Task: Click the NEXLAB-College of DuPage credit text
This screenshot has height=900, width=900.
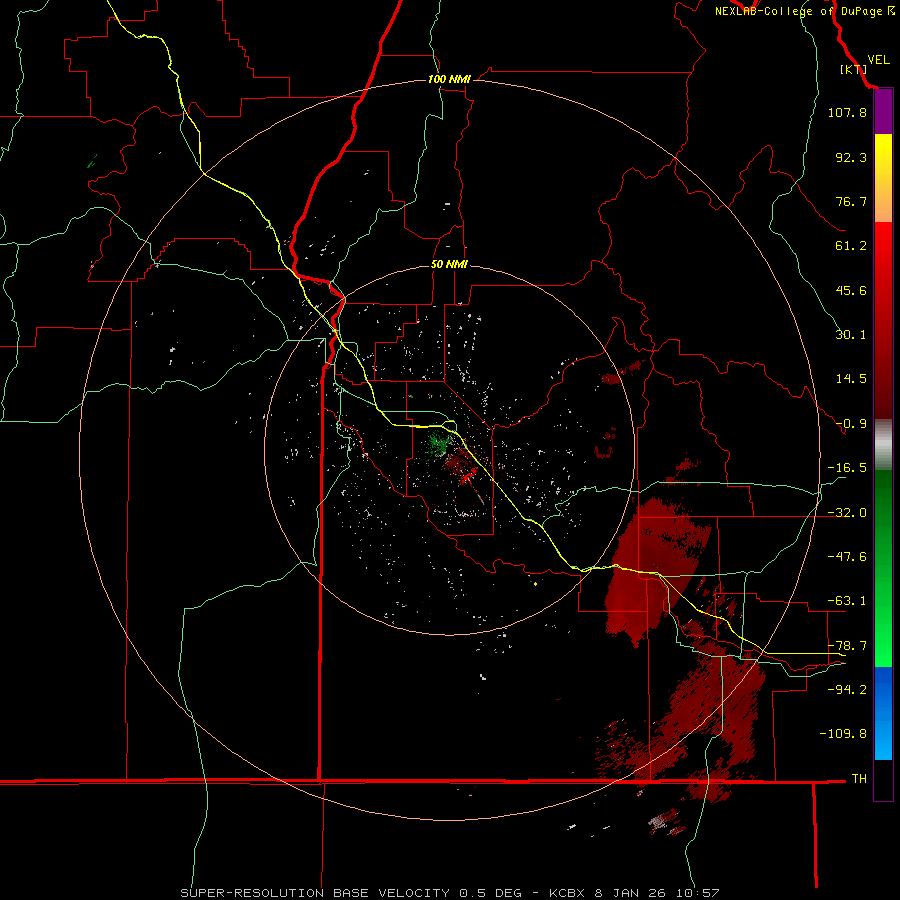Action: click(804, 11)
